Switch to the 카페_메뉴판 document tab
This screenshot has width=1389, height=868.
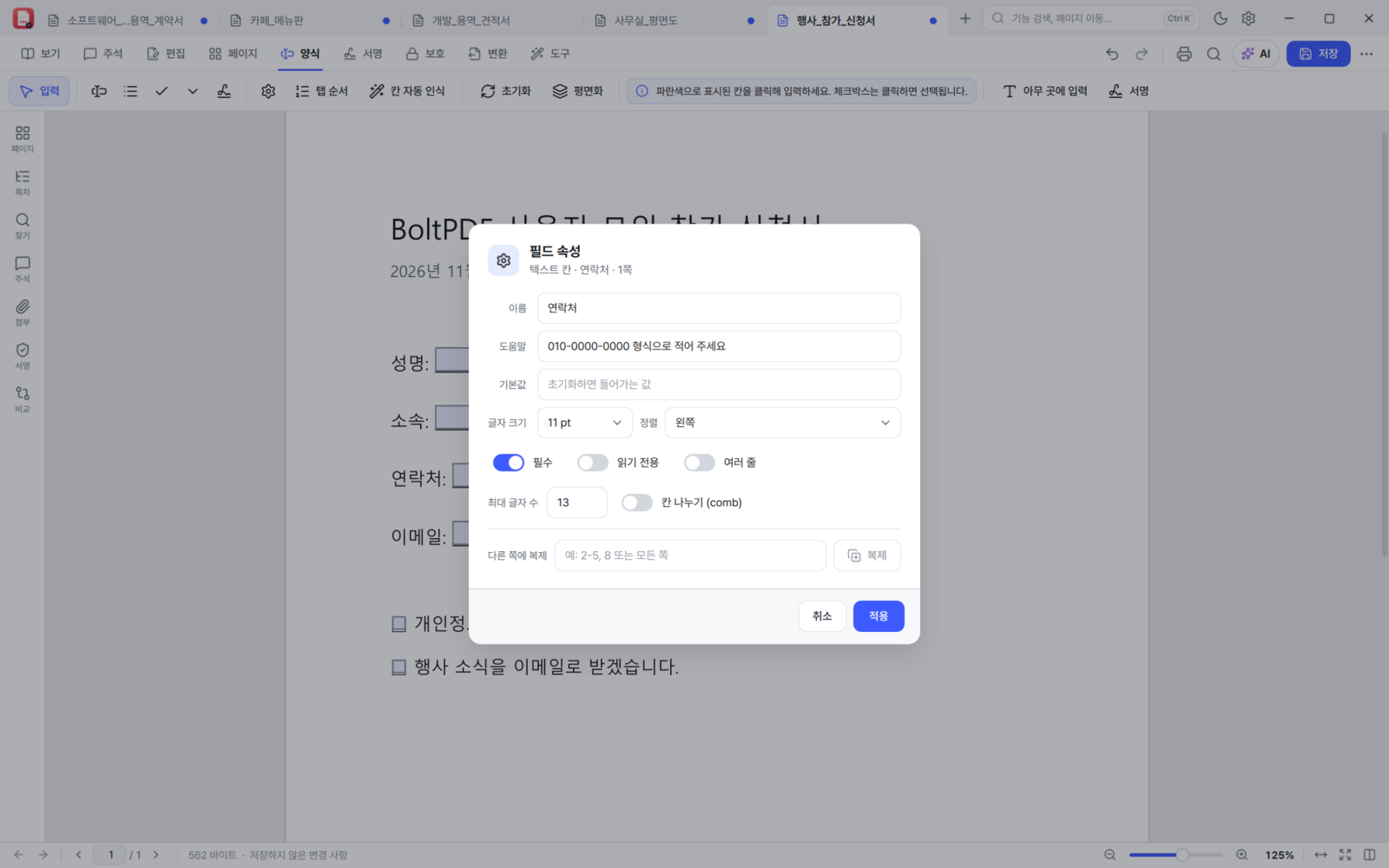coord(308,20)
